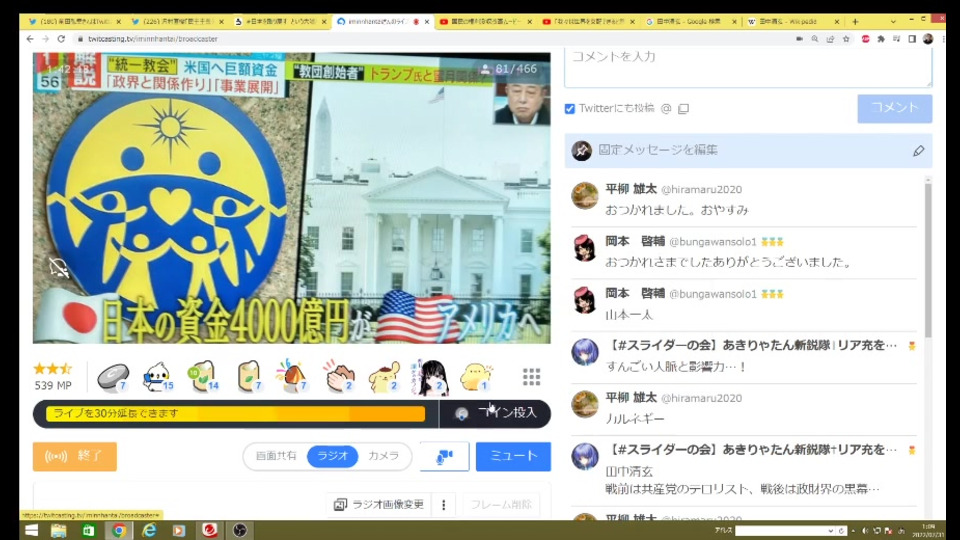Click the browser address bar URL
This screenshot has width=960, height=540.
pos(153,39)
